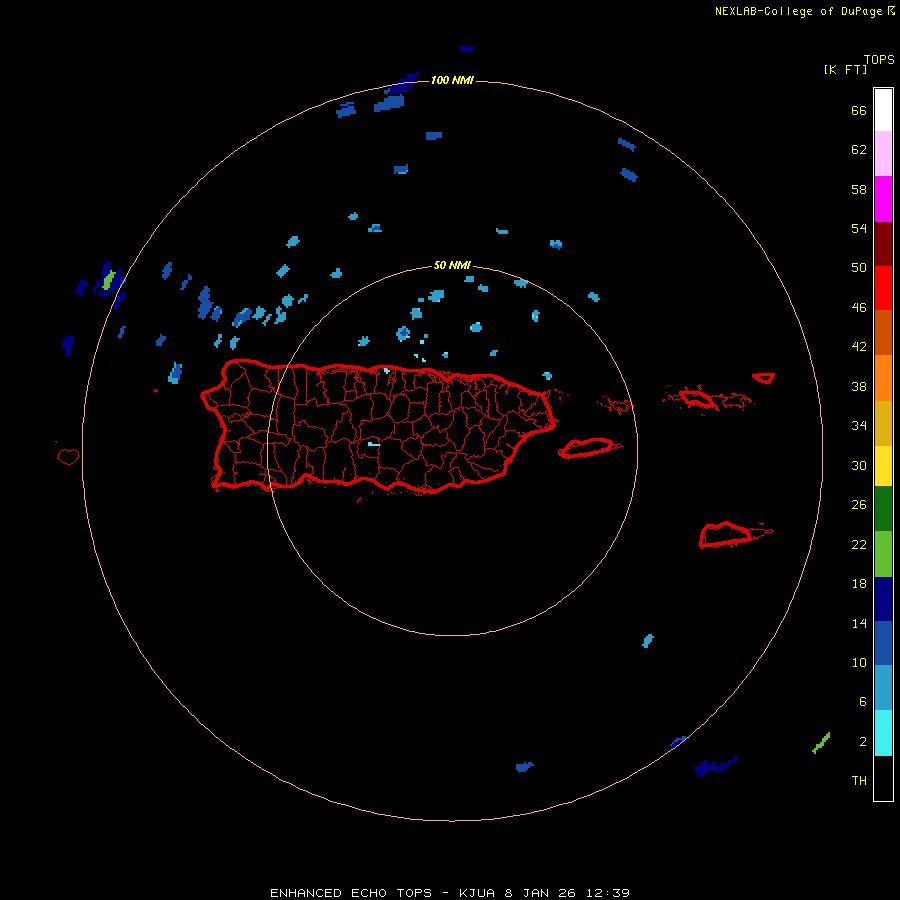The image size is (900, 900).
Task: Click the 66 label on the legend
Action: (859, 111)
